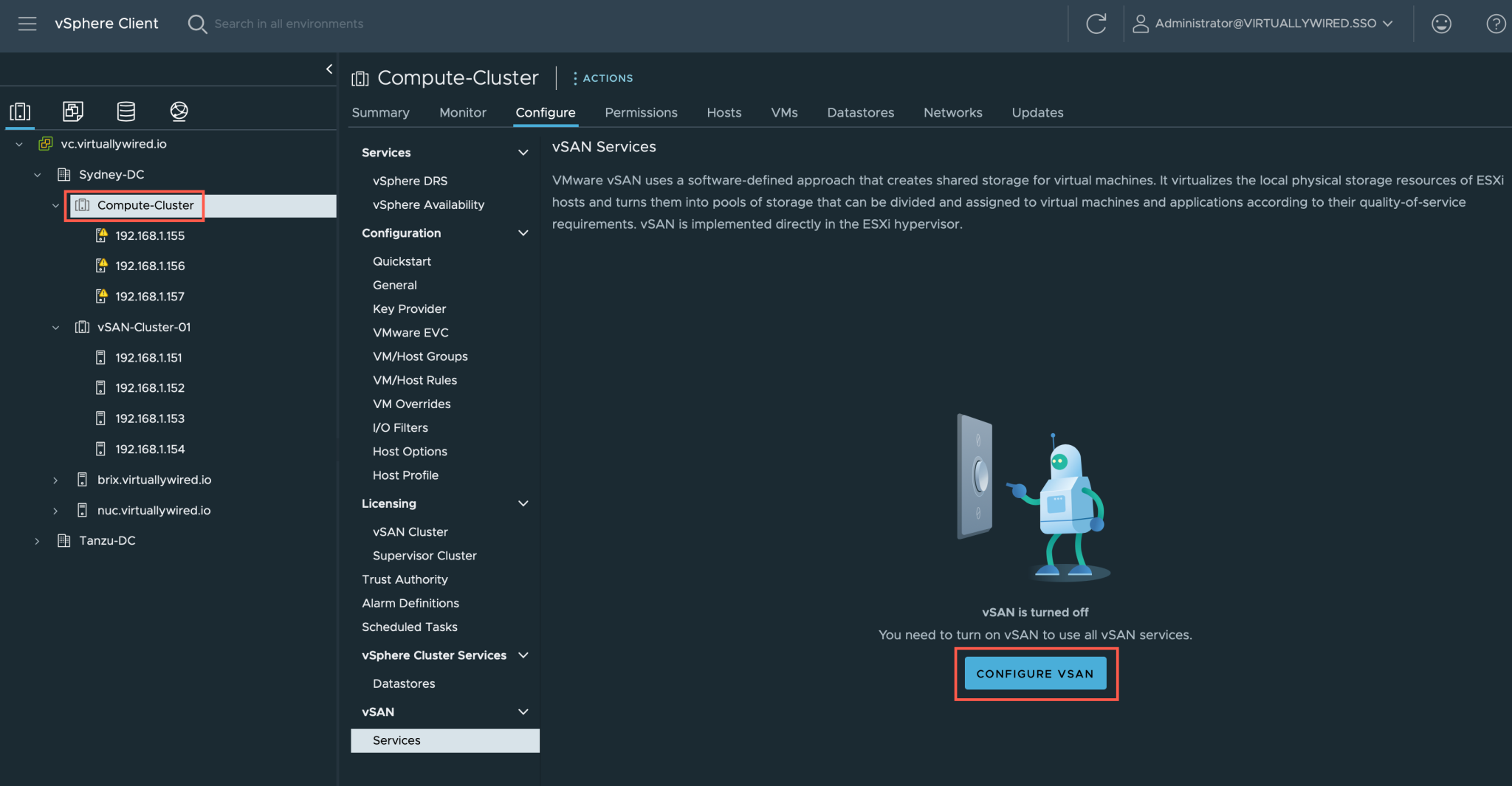This screenshot has width=1512, height=786.
Task: Click the user account avatar icon
Action: pos(1141,24)
